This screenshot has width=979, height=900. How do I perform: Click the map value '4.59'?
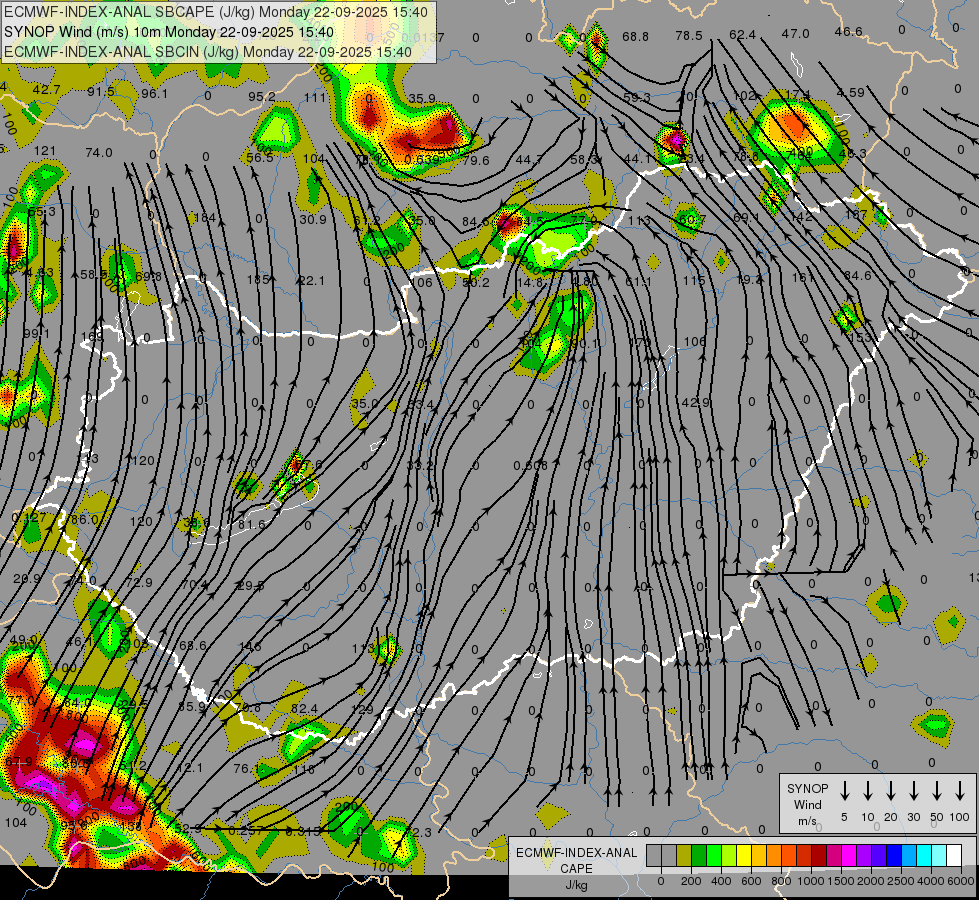[850, 92]
